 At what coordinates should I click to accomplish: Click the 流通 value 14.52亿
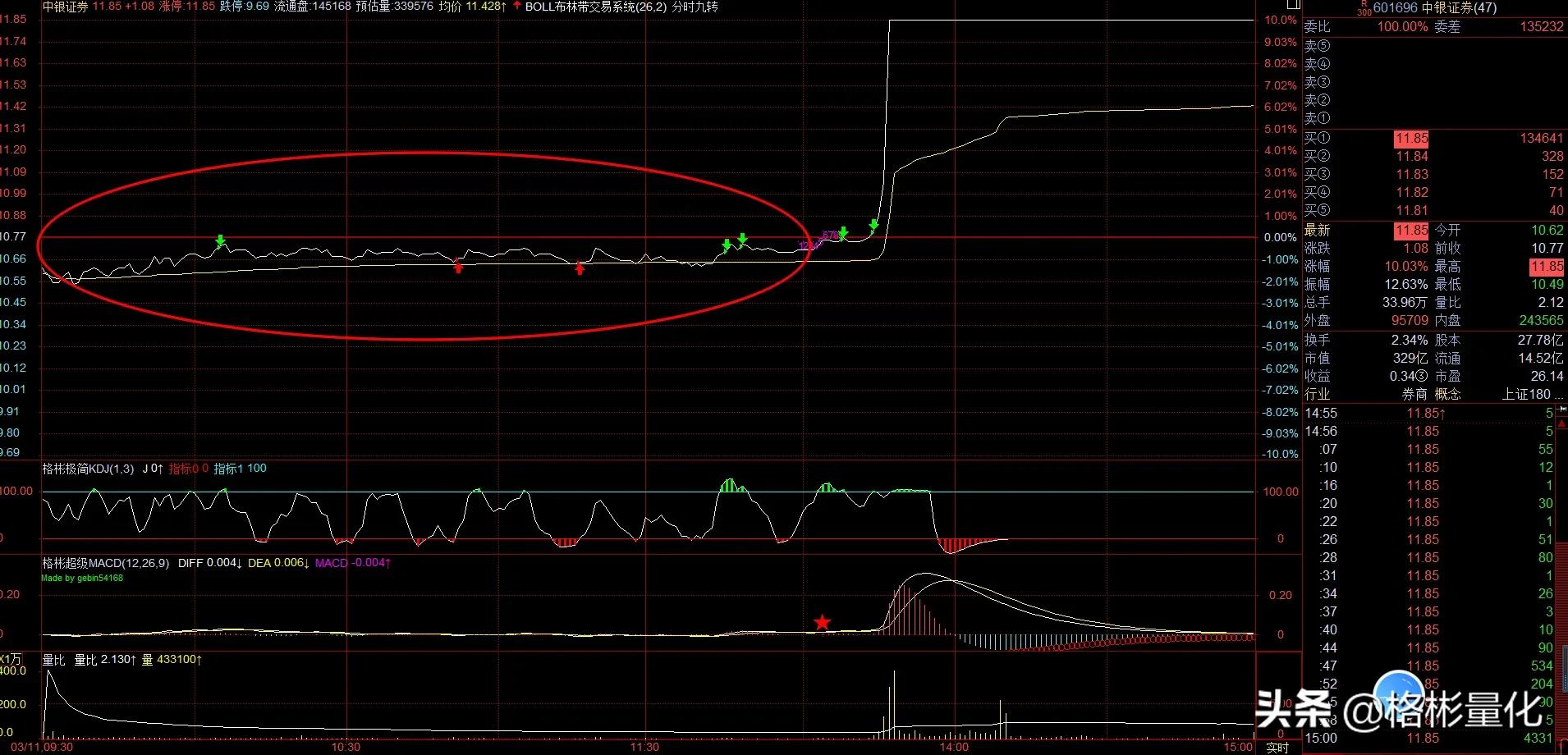point(1541,358)
